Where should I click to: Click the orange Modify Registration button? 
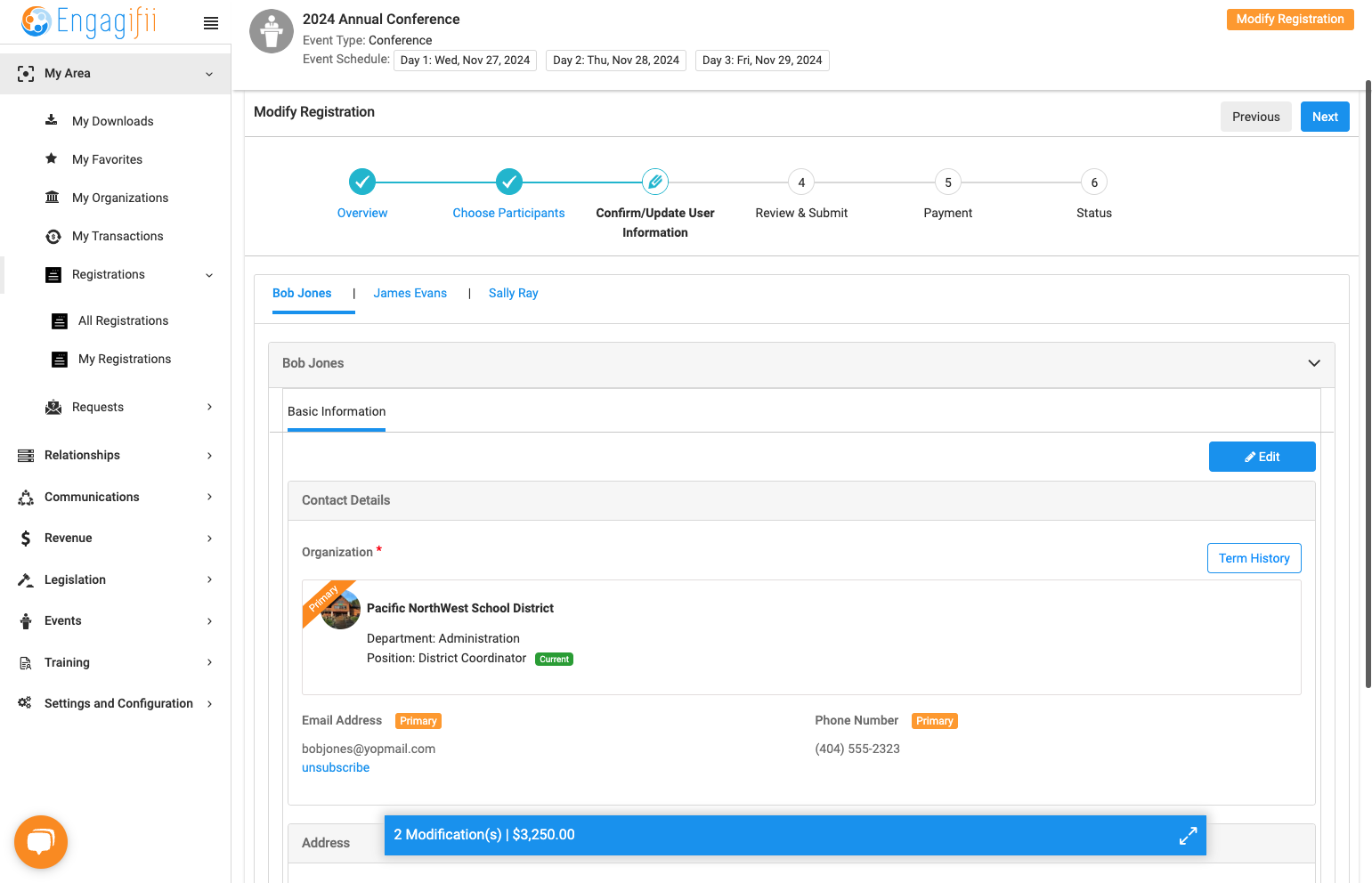click(x=1290, y=19)
